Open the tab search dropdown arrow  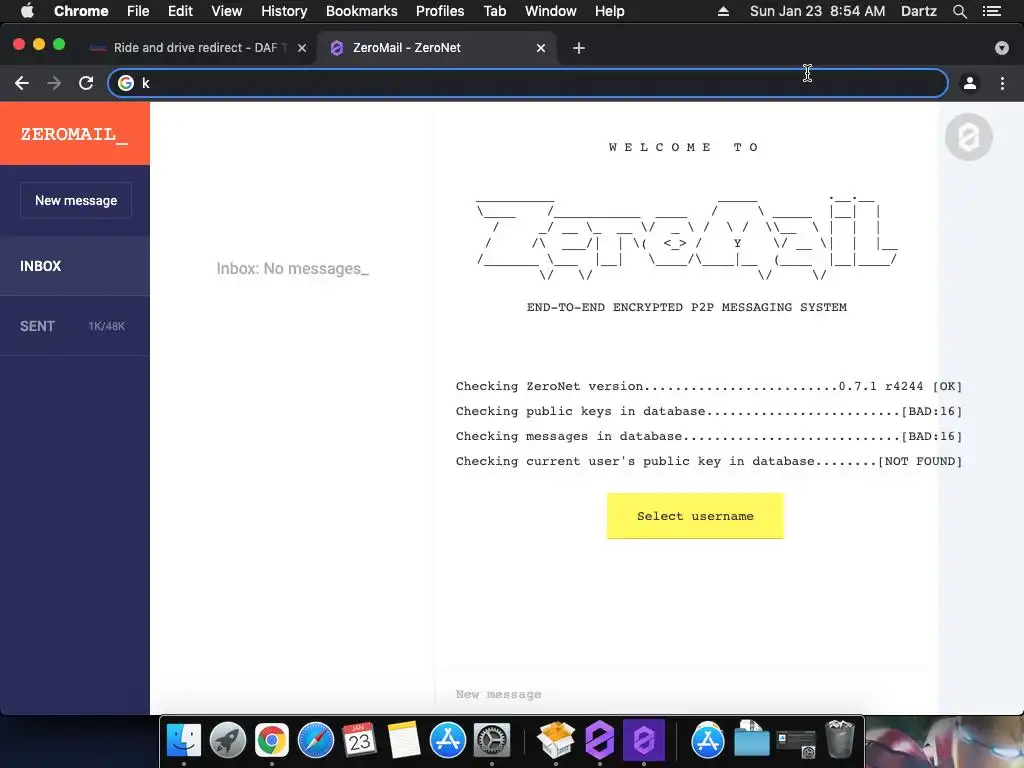point(1002,48)
